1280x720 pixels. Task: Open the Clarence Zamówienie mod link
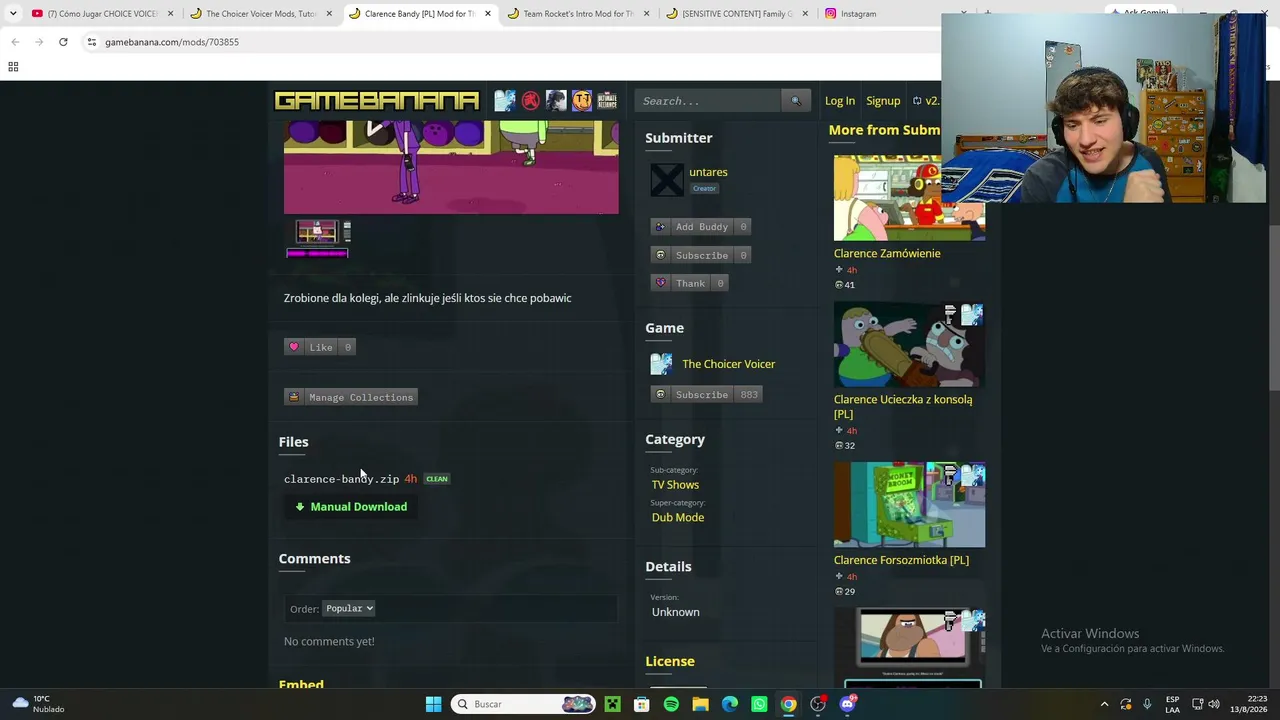coord(887,254)
